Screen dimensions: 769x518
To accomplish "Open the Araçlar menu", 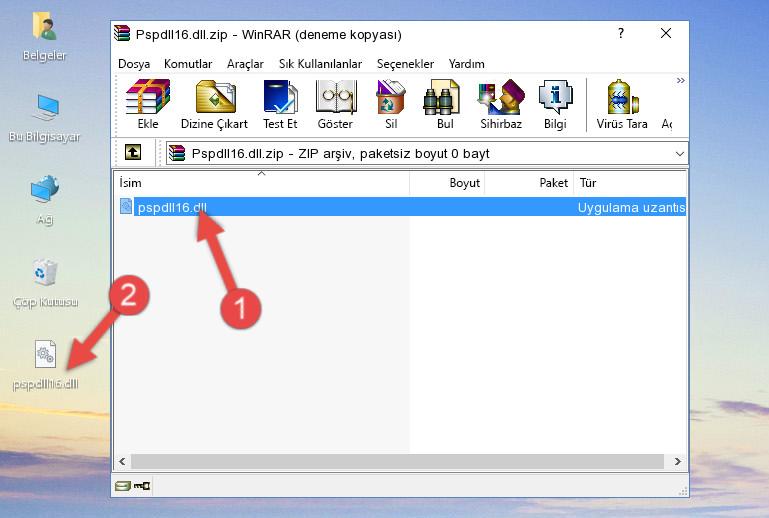I will click(245, 64).
